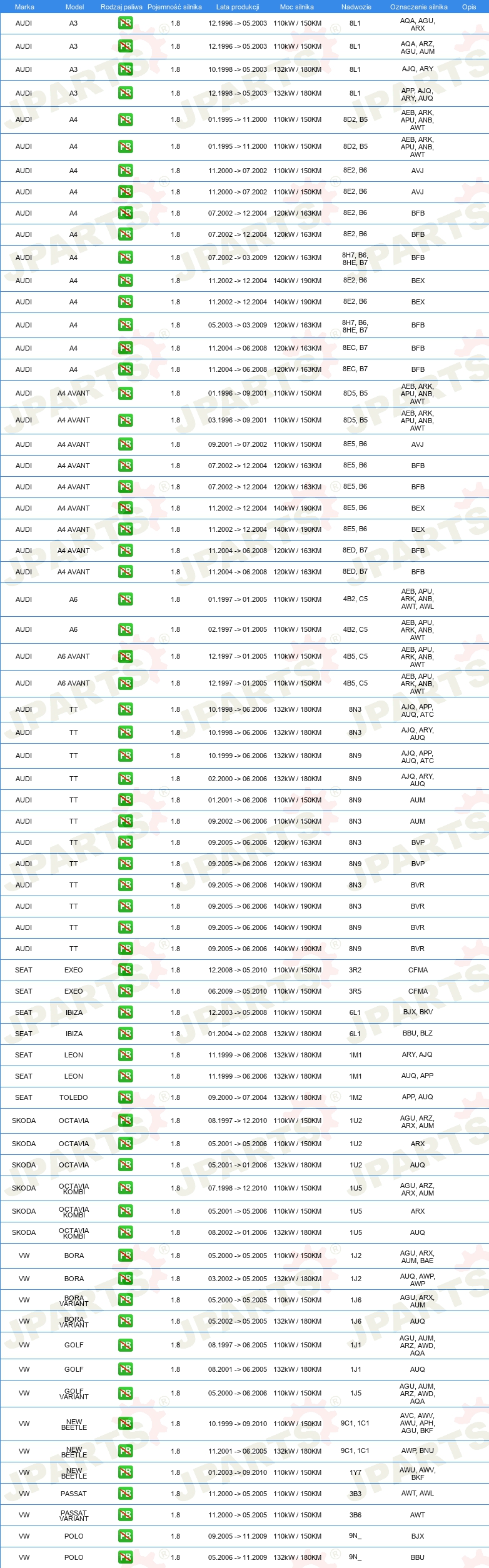Image resolution: width=489 pixels, height=1568 pixels.
Task: Select body code '3B6' in PASSAT VARIANT row
Action: click(x=355, y=1515)
